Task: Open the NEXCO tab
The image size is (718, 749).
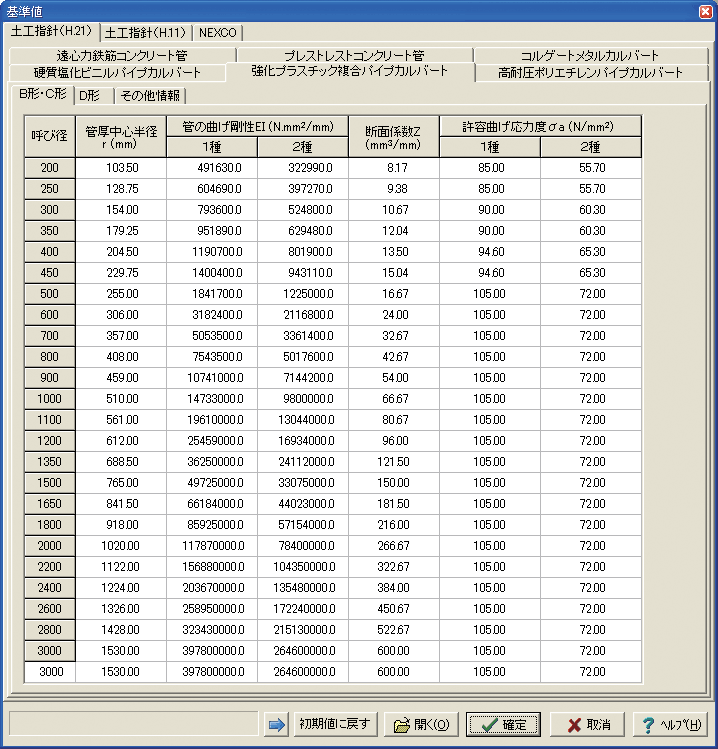Action: tap(217, 33)
